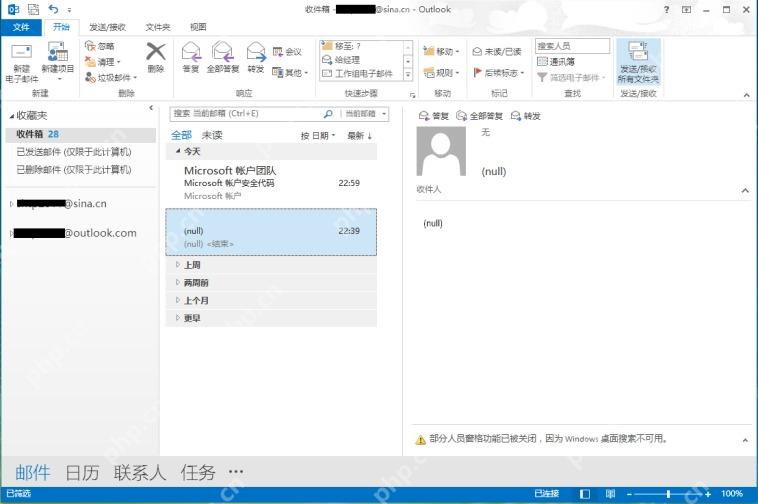This screenshot has height=504, width=758.
Task: Select the (null) message from 22:39
Action: click(271, 232)
